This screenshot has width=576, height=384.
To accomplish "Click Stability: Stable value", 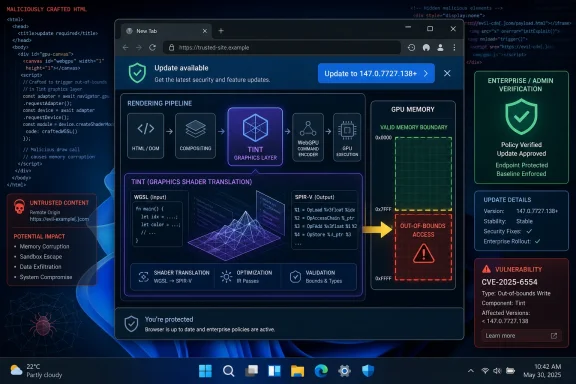I will [x=524, y=221].
